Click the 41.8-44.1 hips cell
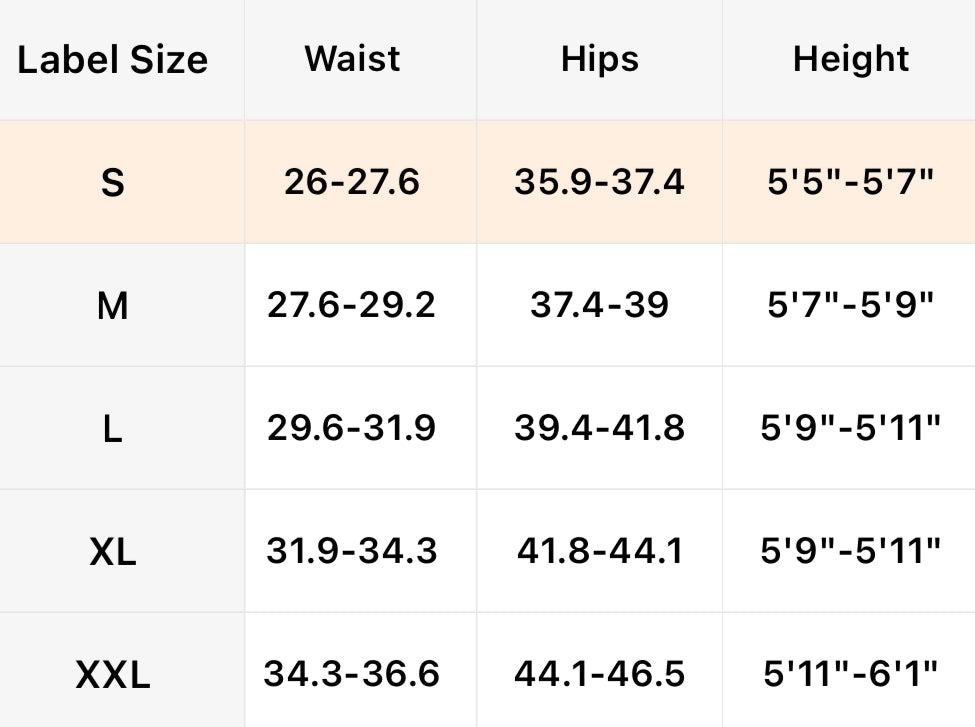The height and width of the screenshot is (727, 975). tap(599, 550)
